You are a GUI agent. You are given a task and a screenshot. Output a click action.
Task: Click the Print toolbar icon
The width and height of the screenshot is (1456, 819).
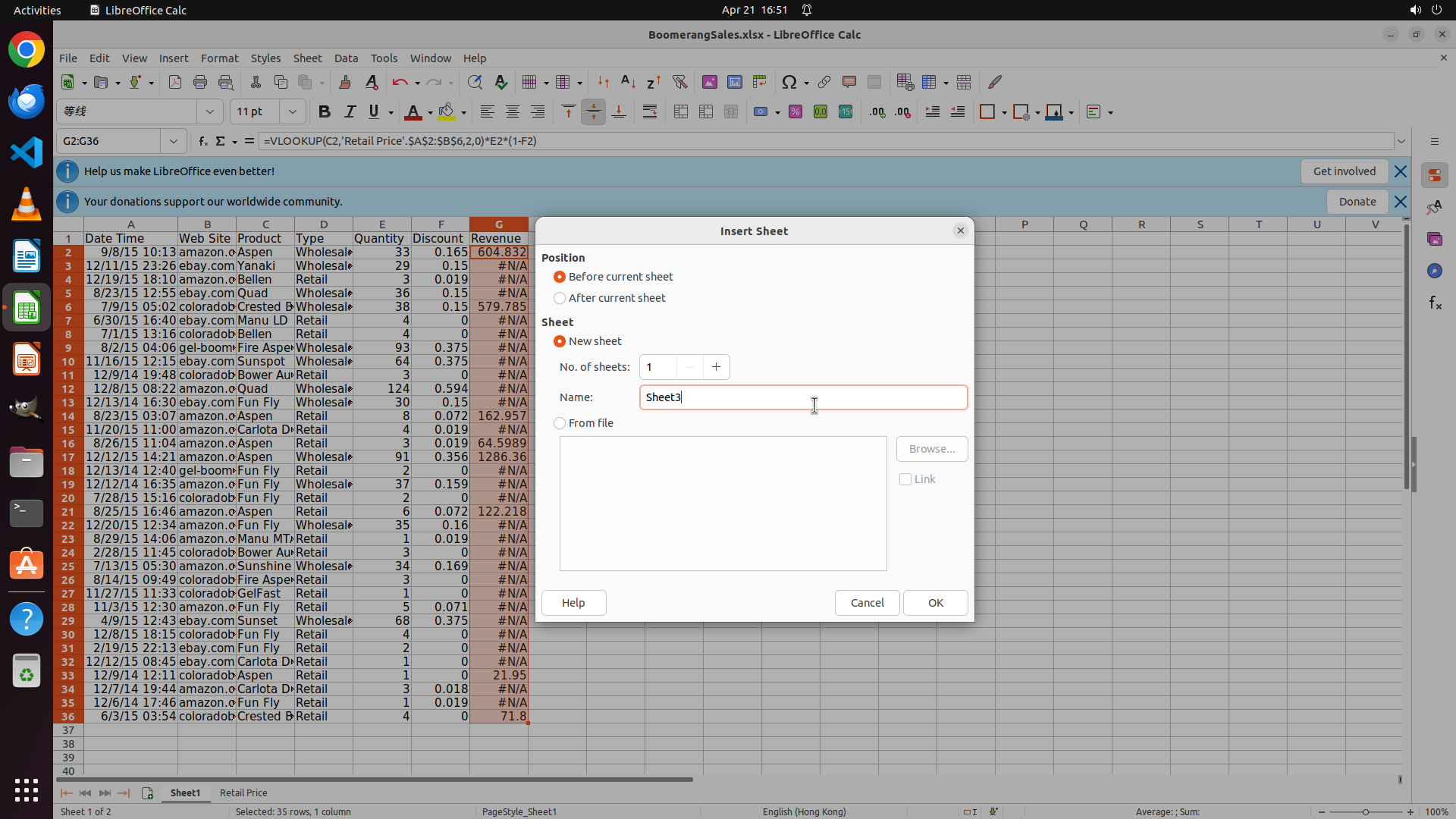click(x=200, y=82)
